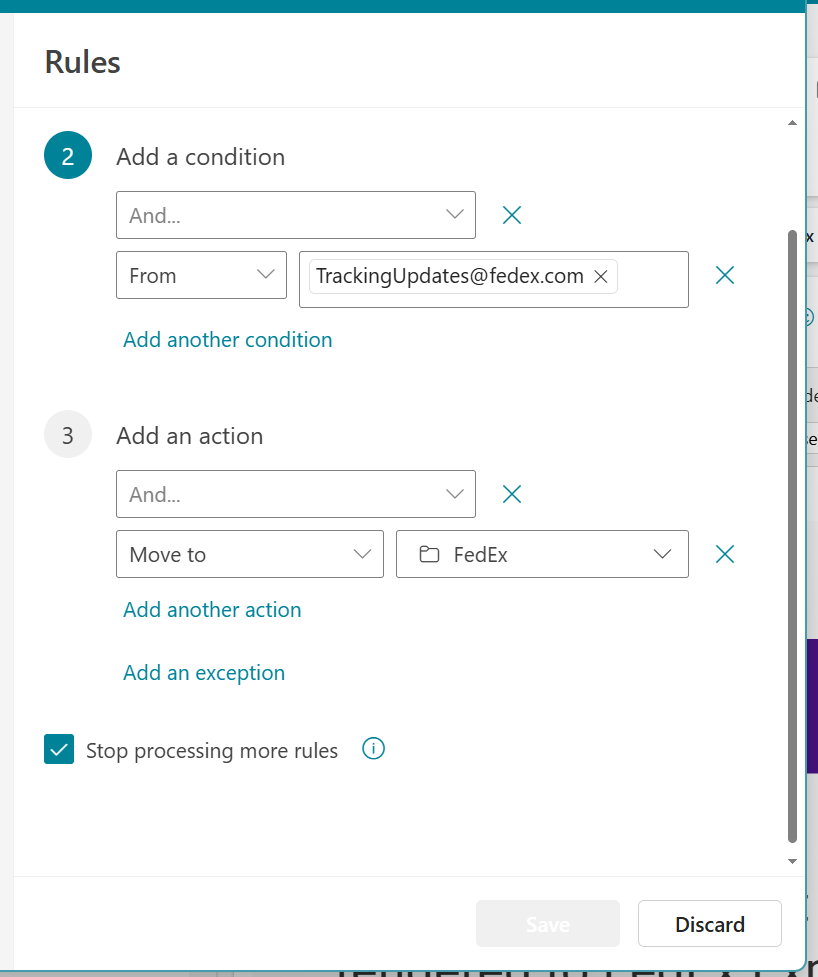Open the From condition dropdown
Image resolution: width=818 pixels, height=977 pixels.
(265, 274)
